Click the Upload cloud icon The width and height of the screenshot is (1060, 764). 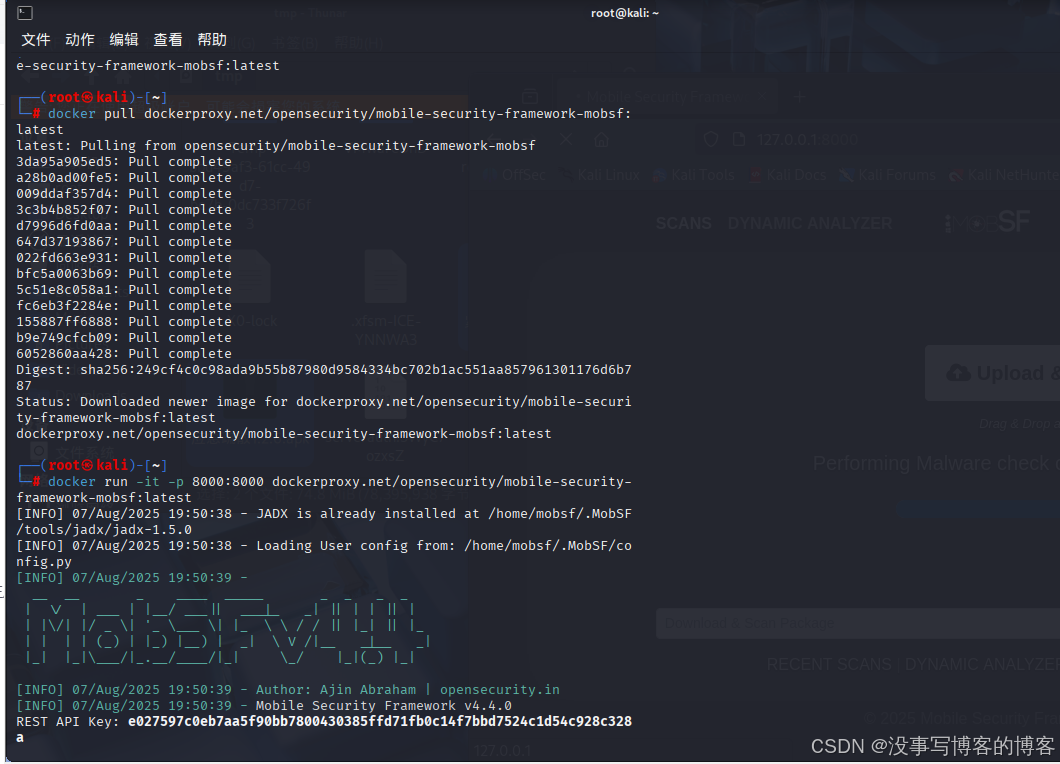pyautogui.click(x=961, y=372)
